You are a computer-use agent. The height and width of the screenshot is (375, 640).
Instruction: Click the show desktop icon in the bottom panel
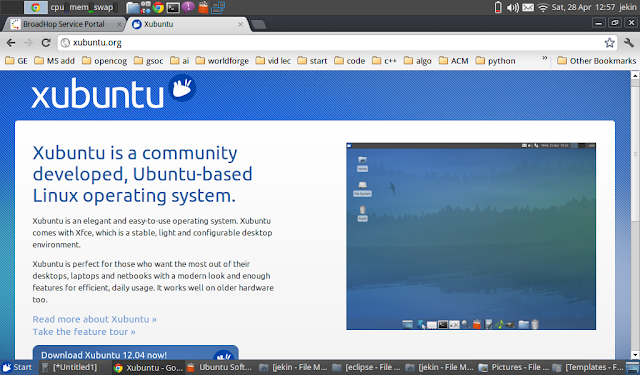click(x=632, y=367)
